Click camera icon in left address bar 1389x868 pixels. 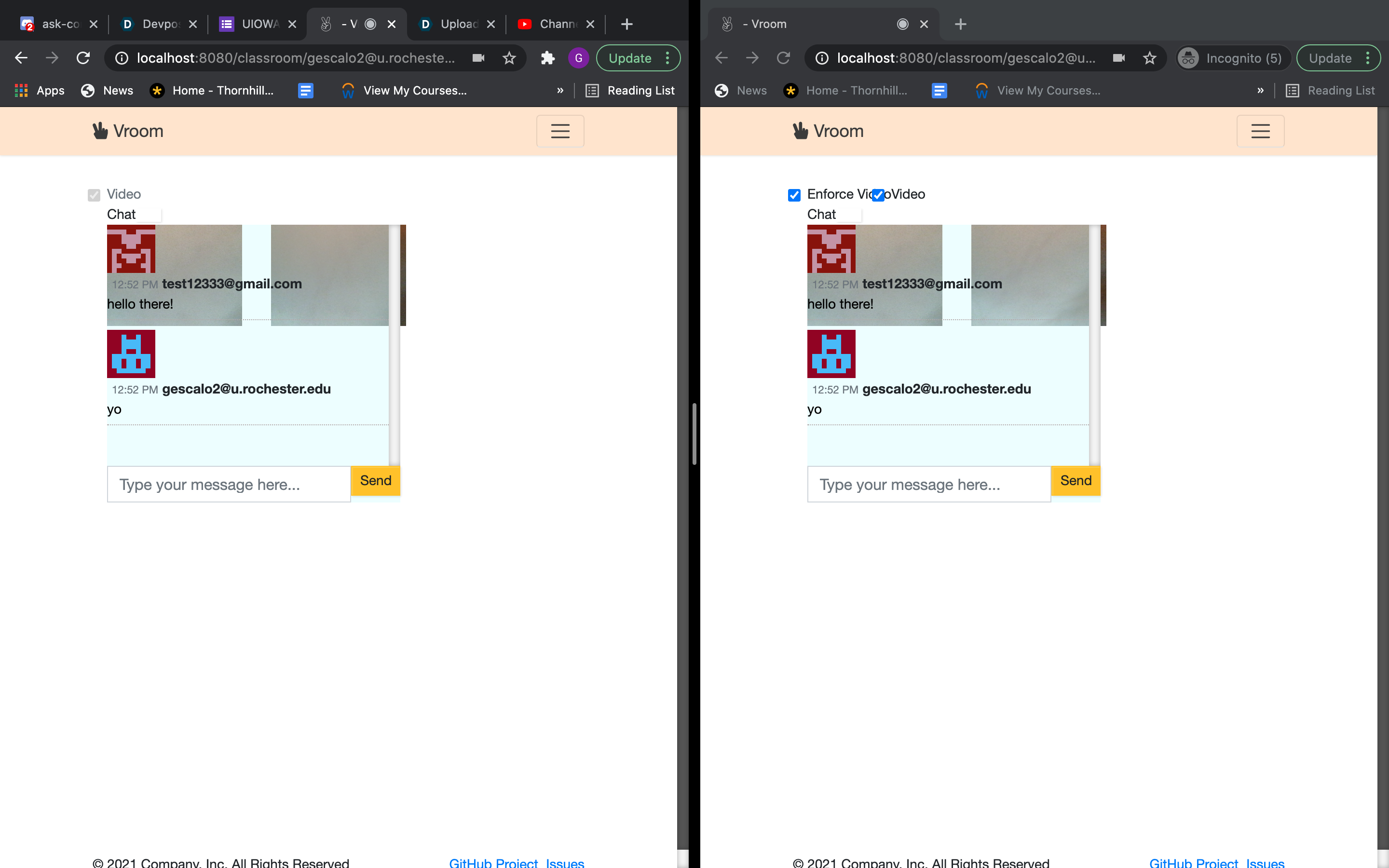point(478,58)
